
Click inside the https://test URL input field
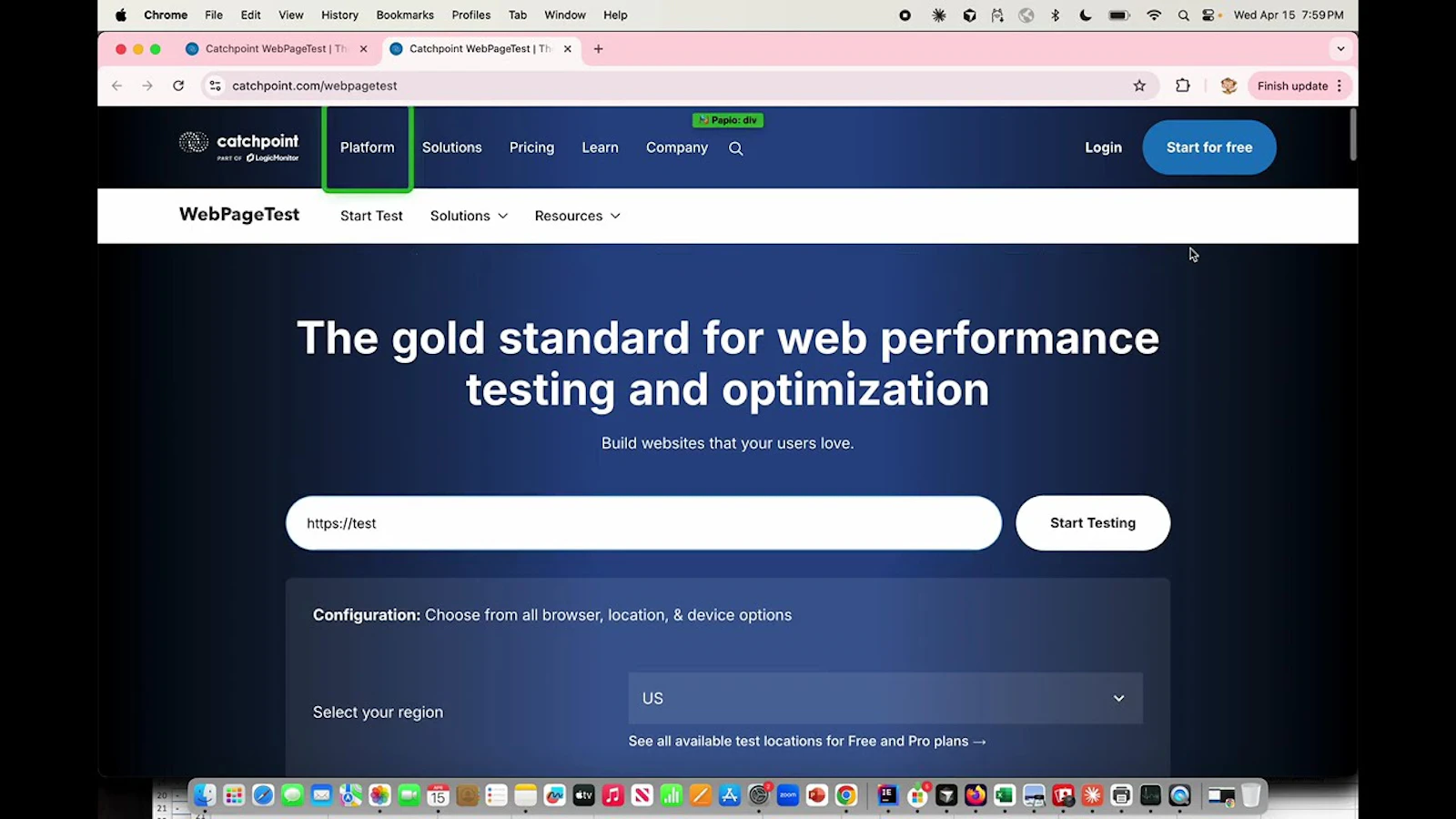click(642, 522)
